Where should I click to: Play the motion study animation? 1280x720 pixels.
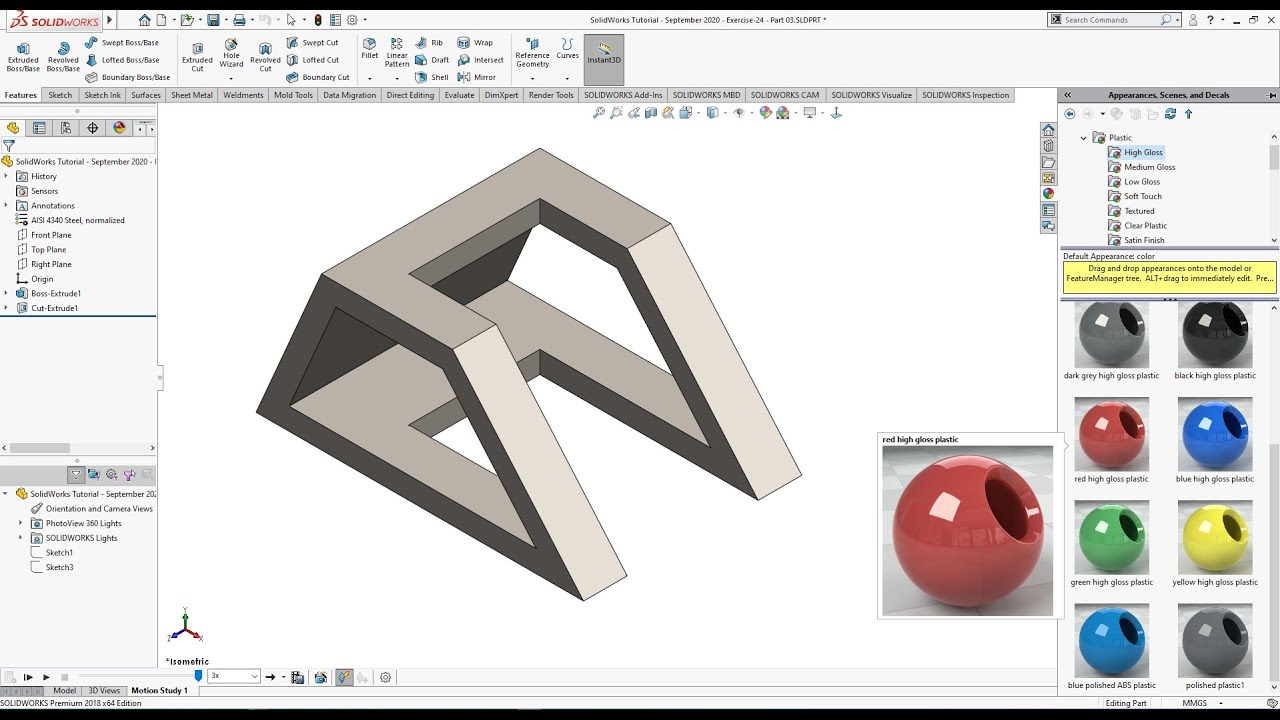46,677
